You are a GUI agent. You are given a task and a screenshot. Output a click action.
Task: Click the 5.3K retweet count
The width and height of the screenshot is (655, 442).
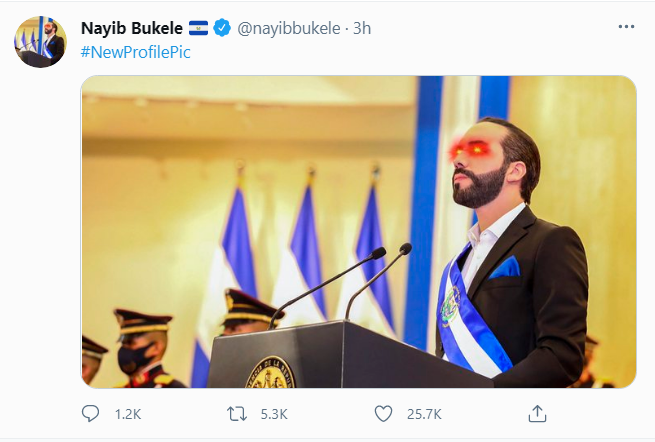[273, 413]
